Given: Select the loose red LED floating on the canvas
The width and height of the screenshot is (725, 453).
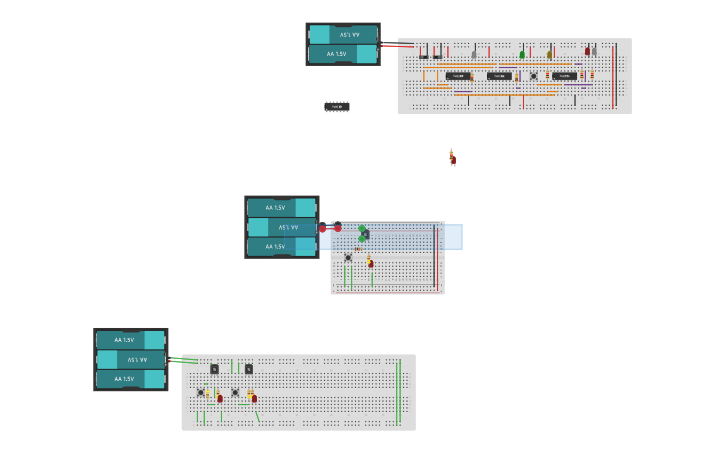Looking at the screenshot, I should point(453,158).
